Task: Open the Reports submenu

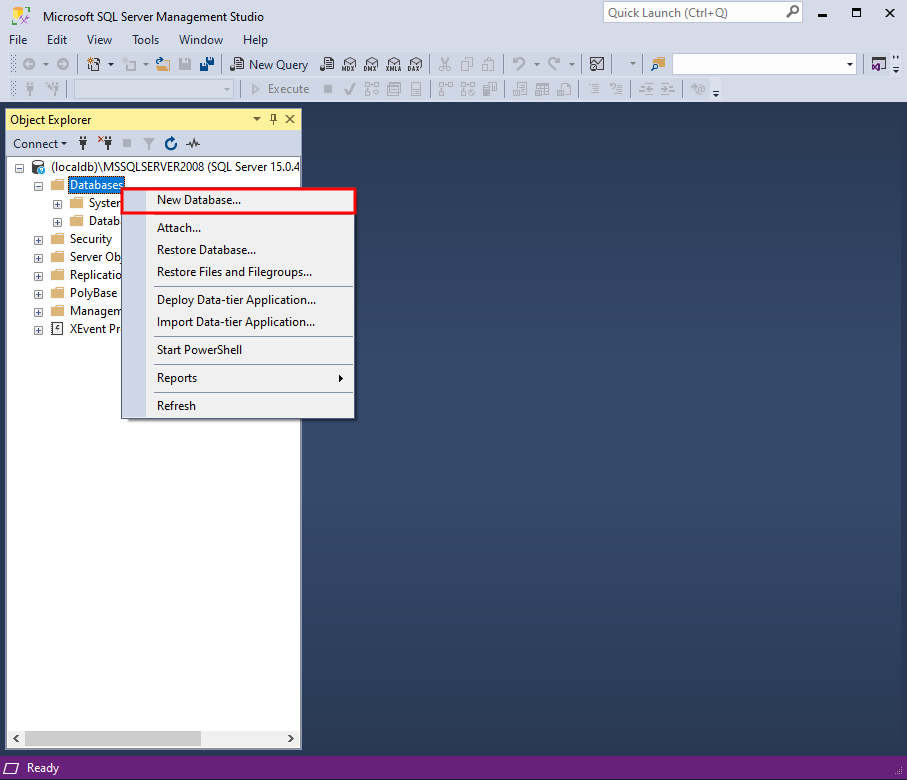Action: (177, 378)
